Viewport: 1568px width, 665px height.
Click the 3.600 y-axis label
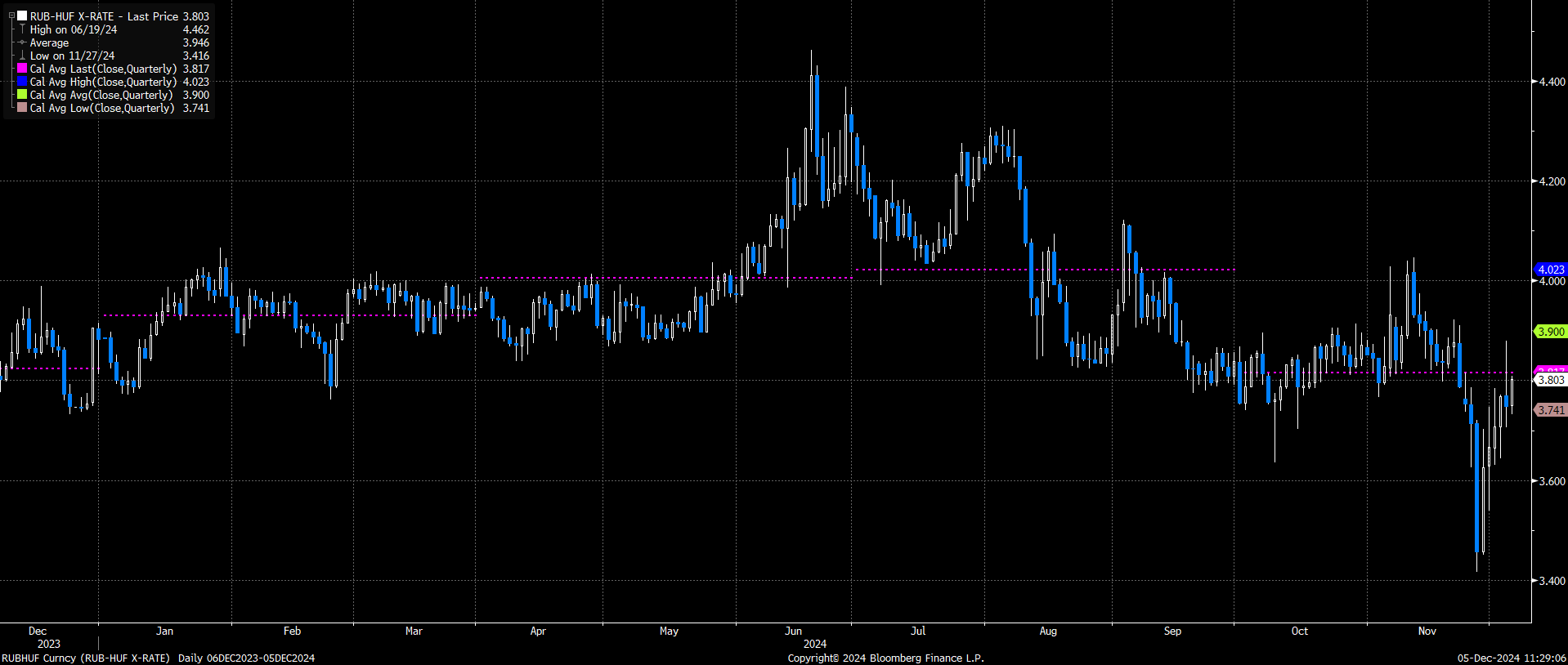[x=1552, y=481]
